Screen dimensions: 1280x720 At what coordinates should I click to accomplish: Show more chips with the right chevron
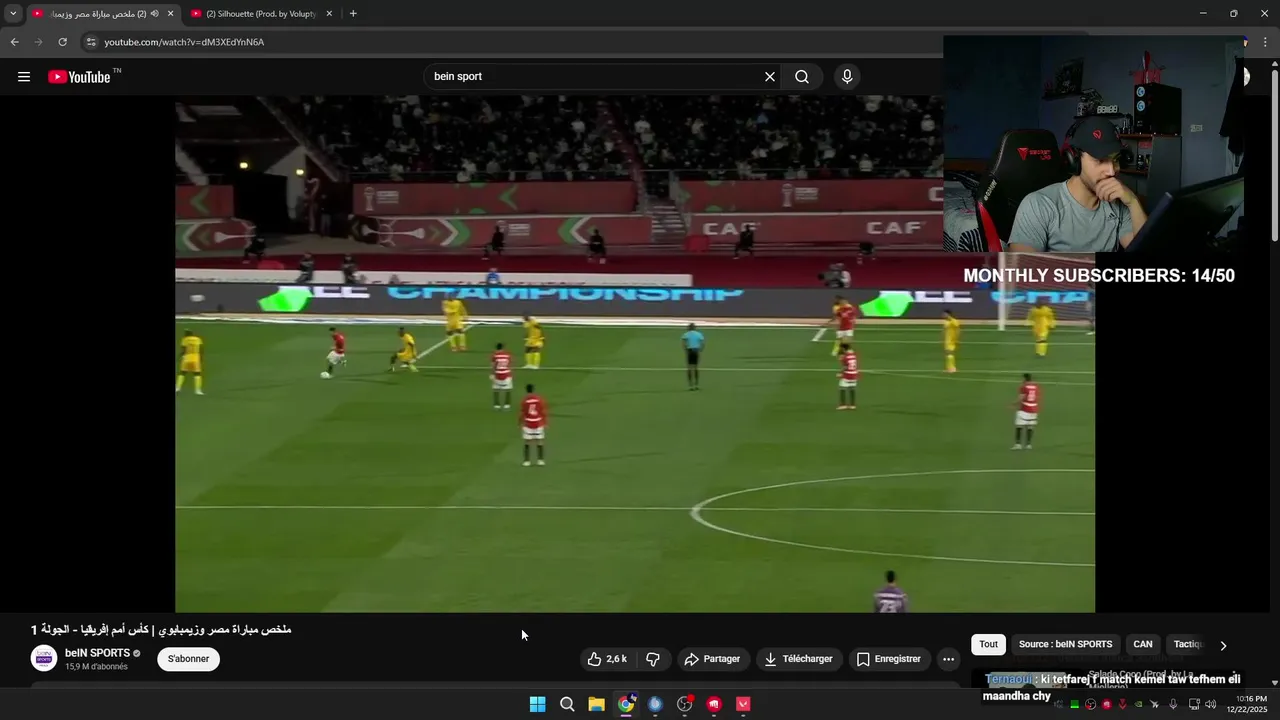point(1223,645)
